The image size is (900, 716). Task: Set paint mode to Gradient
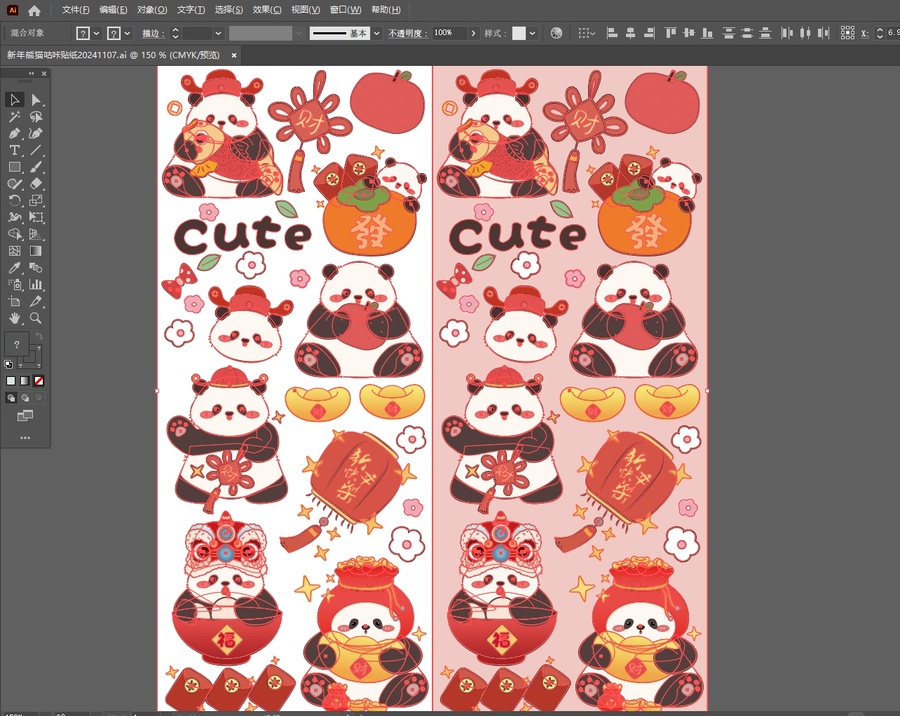[x=25, y=381]
